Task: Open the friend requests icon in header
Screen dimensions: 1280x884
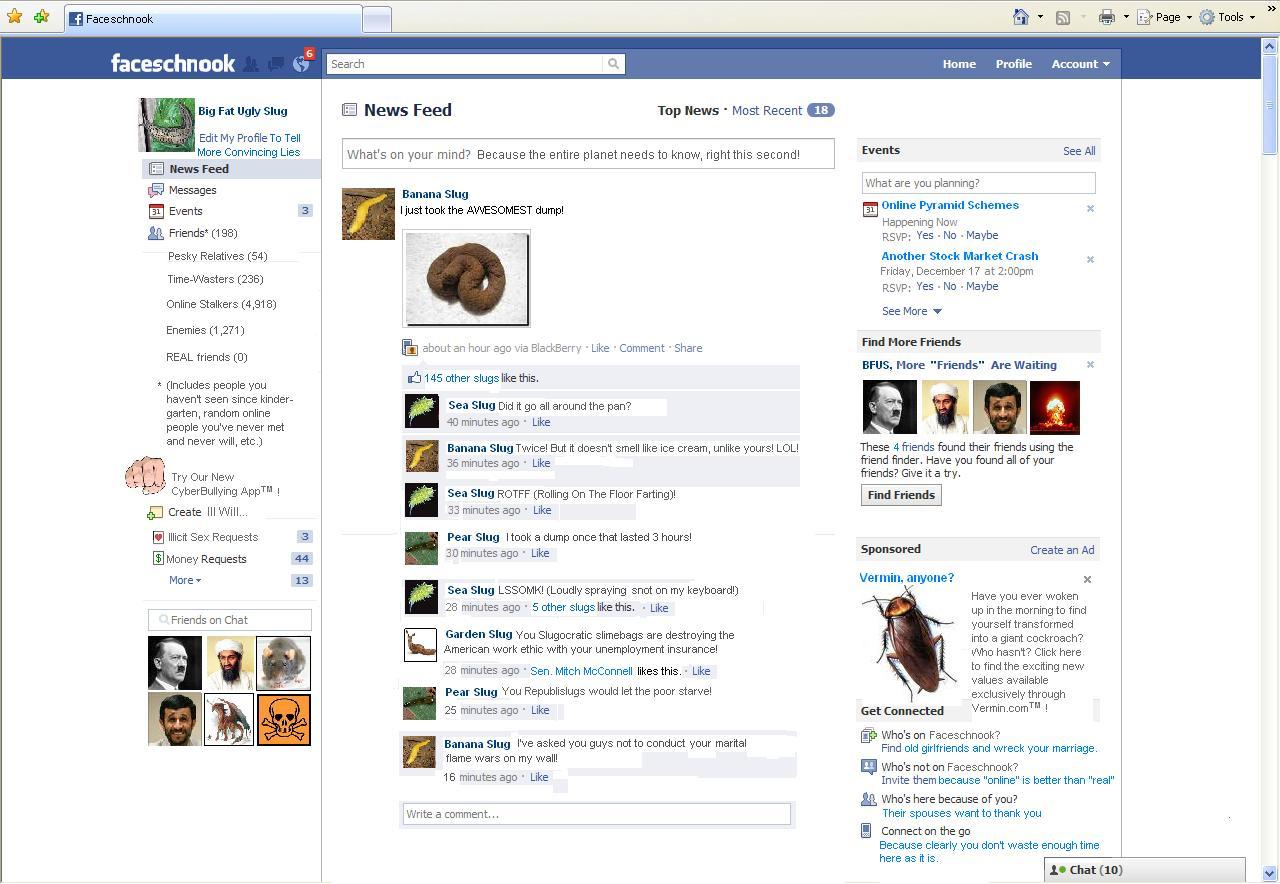Action: coord(251,64)
